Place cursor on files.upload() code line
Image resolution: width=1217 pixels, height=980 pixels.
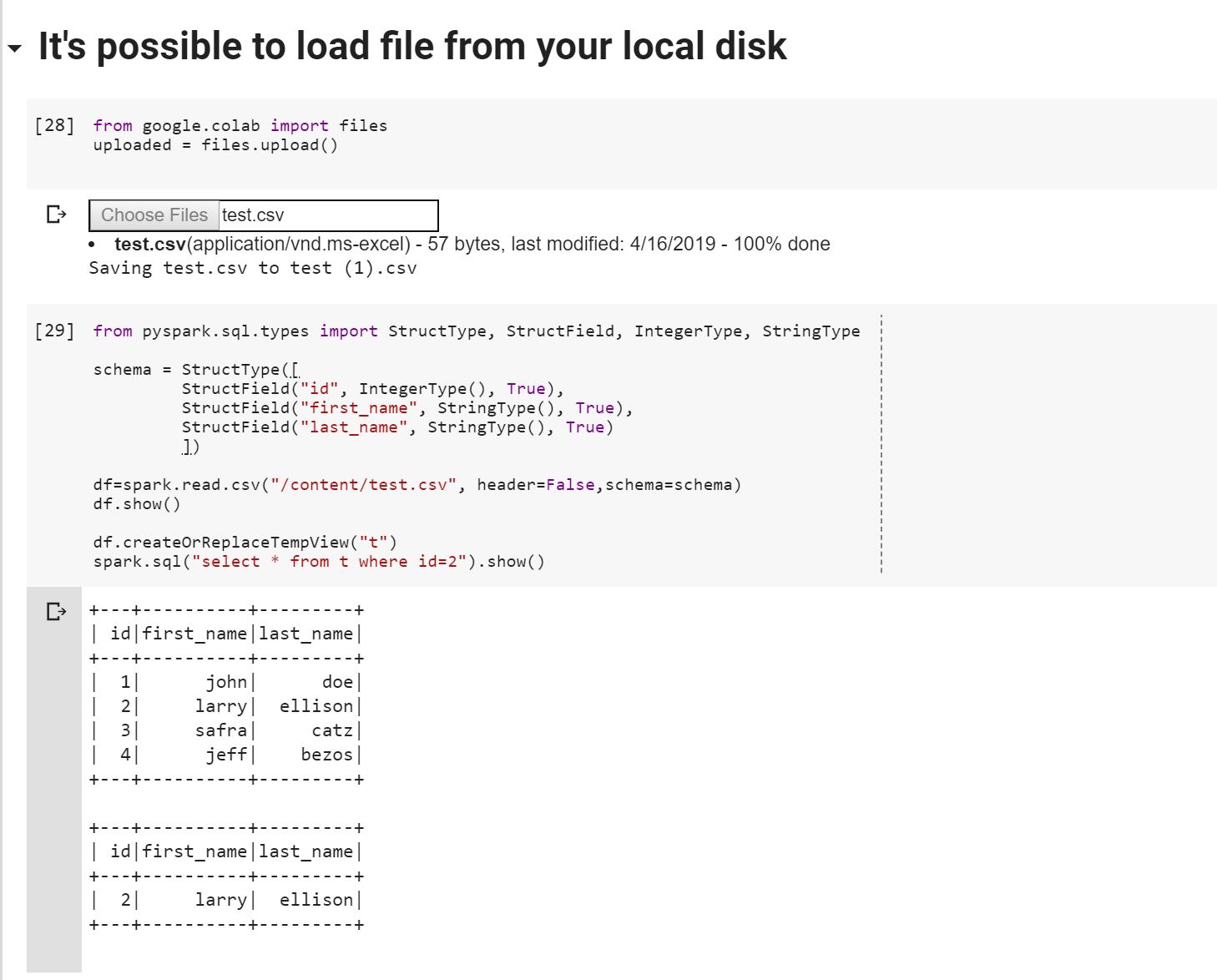[215, 145]
